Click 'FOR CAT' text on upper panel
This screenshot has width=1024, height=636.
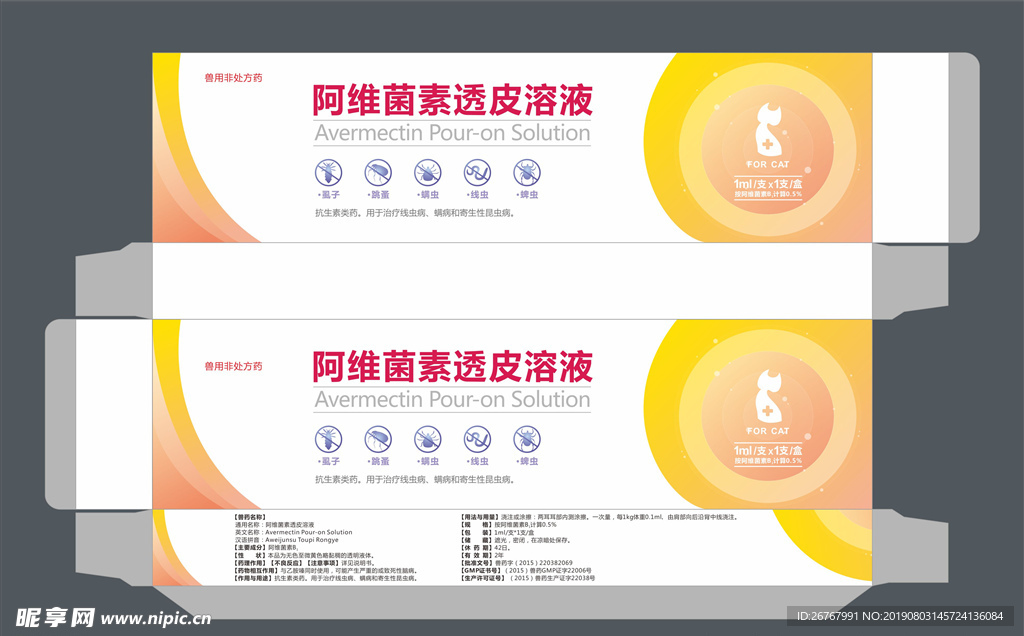click(x=768, y=165)
